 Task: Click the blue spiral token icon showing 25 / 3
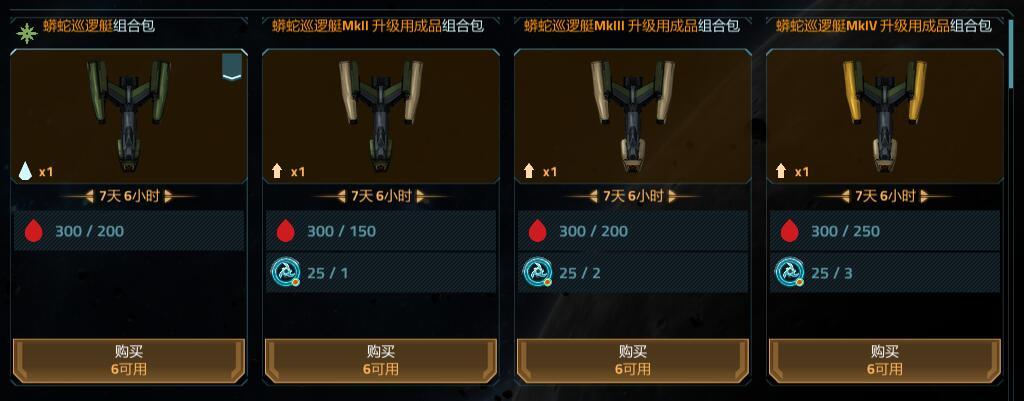coord(790,272)
